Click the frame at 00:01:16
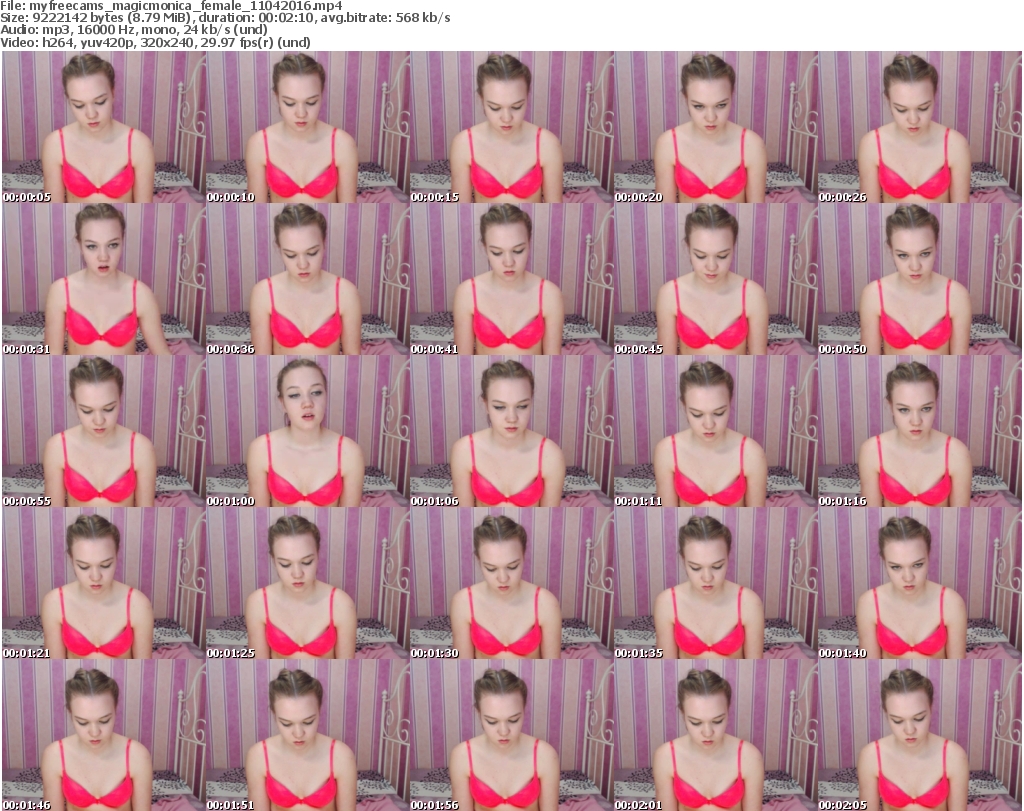The height and width of the screenshot is (811, 1024). 919,431
